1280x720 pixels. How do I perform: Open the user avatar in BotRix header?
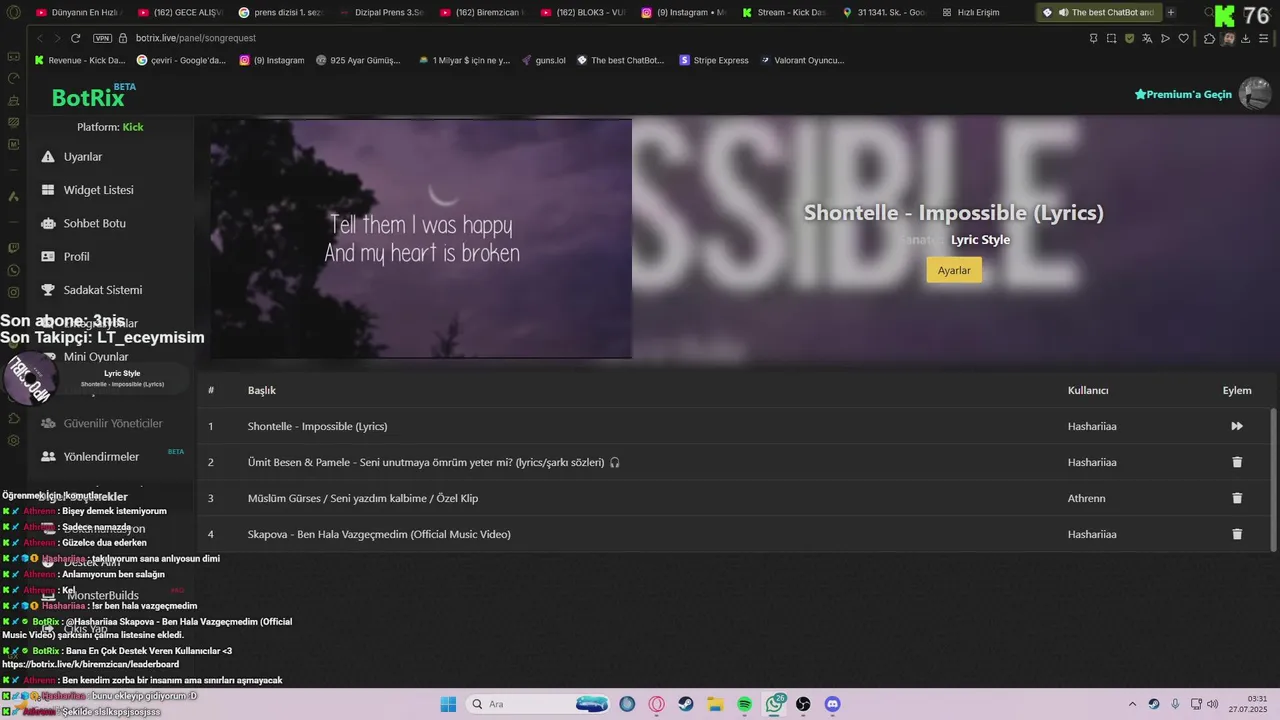point(1254,94)
